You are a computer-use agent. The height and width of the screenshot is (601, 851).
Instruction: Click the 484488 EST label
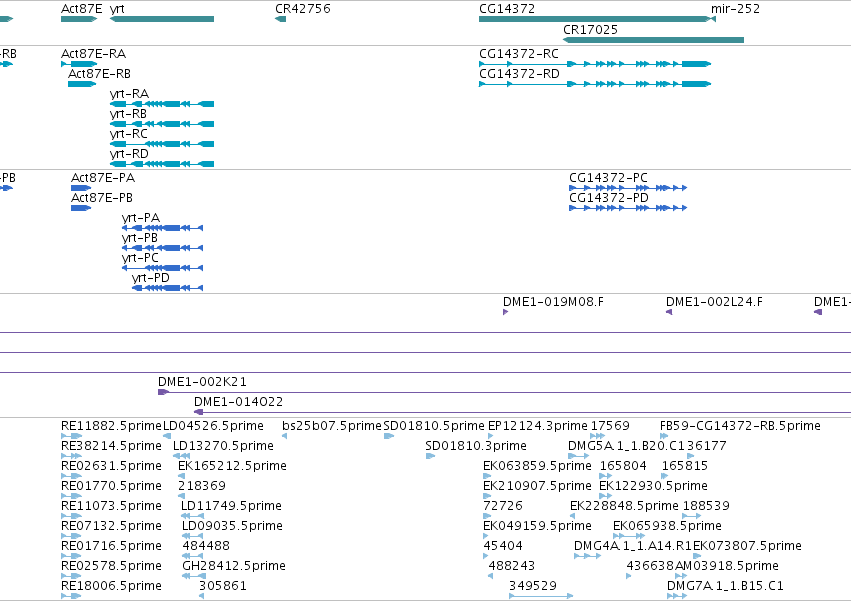point(206,547)
